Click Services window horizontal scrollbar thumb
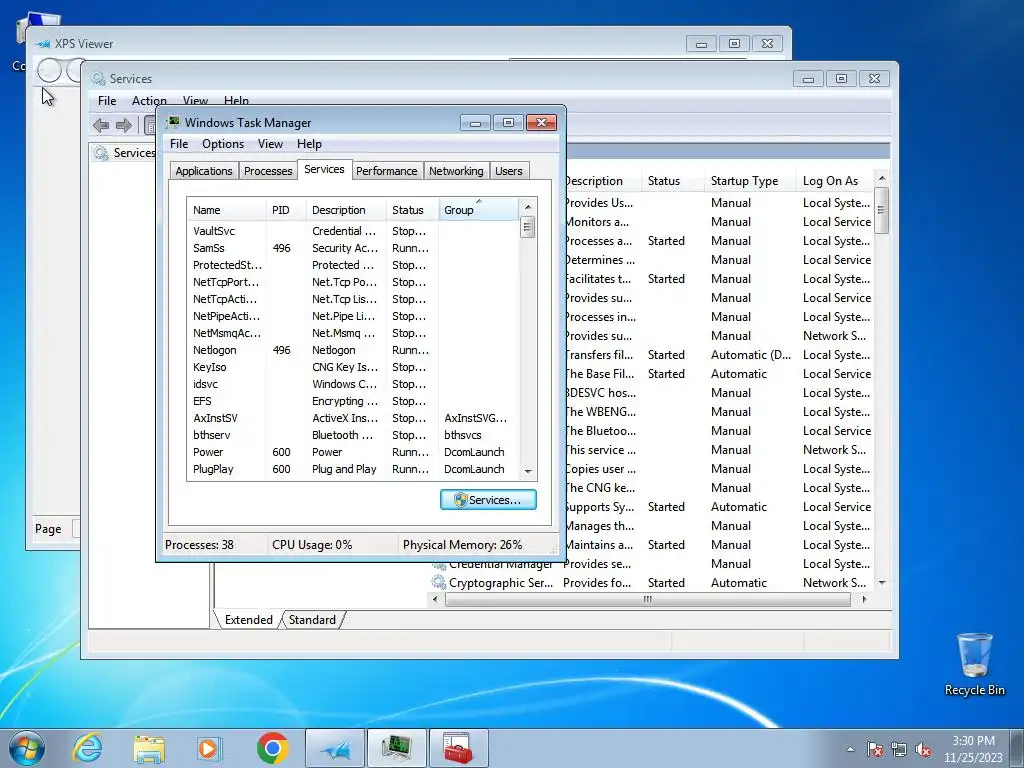The width and height of the screenshot is (1024, 768). point(647,600)
